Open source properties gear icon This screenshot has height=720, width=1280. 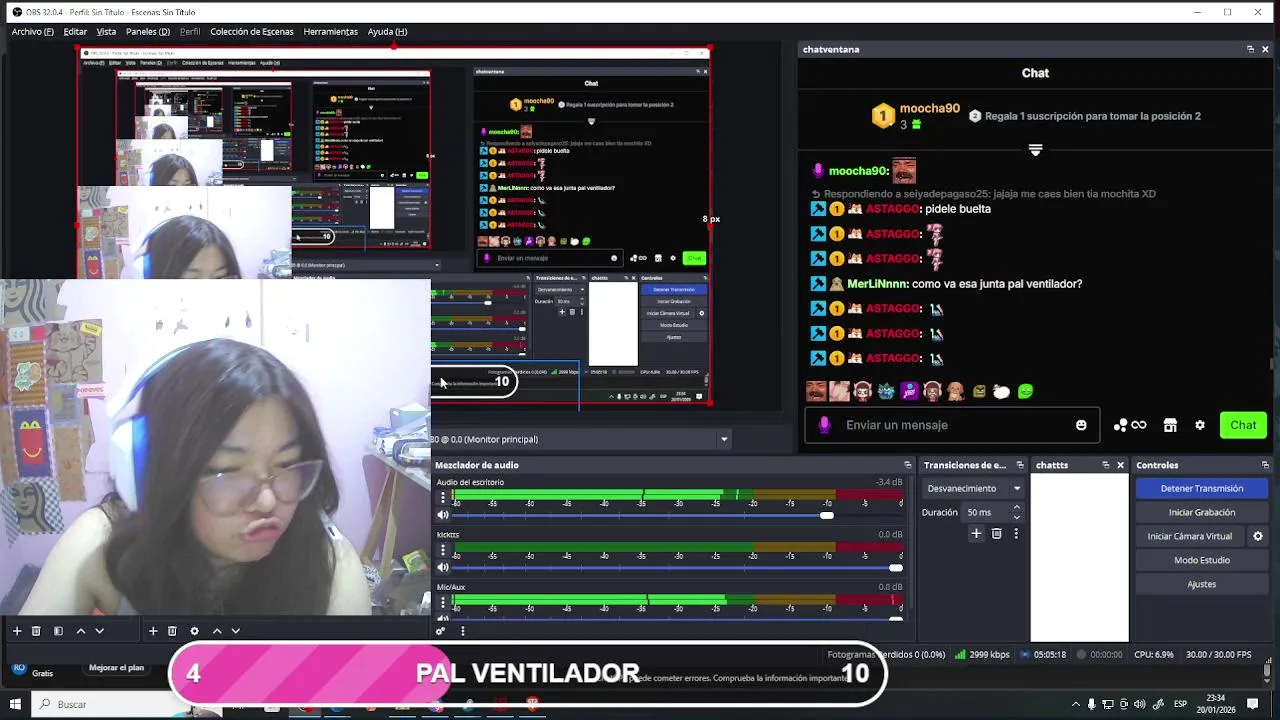click(x=194, y=631)
